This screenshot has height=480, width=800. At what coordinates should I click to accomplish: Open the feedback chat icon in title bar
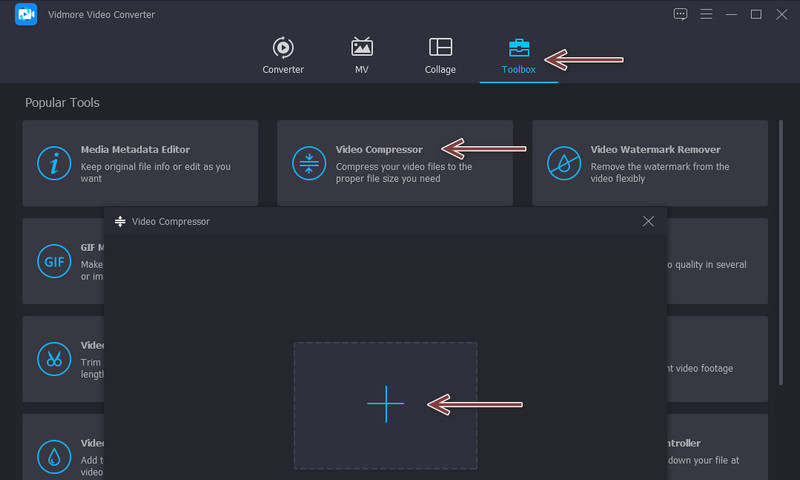[x=681, y=14]
